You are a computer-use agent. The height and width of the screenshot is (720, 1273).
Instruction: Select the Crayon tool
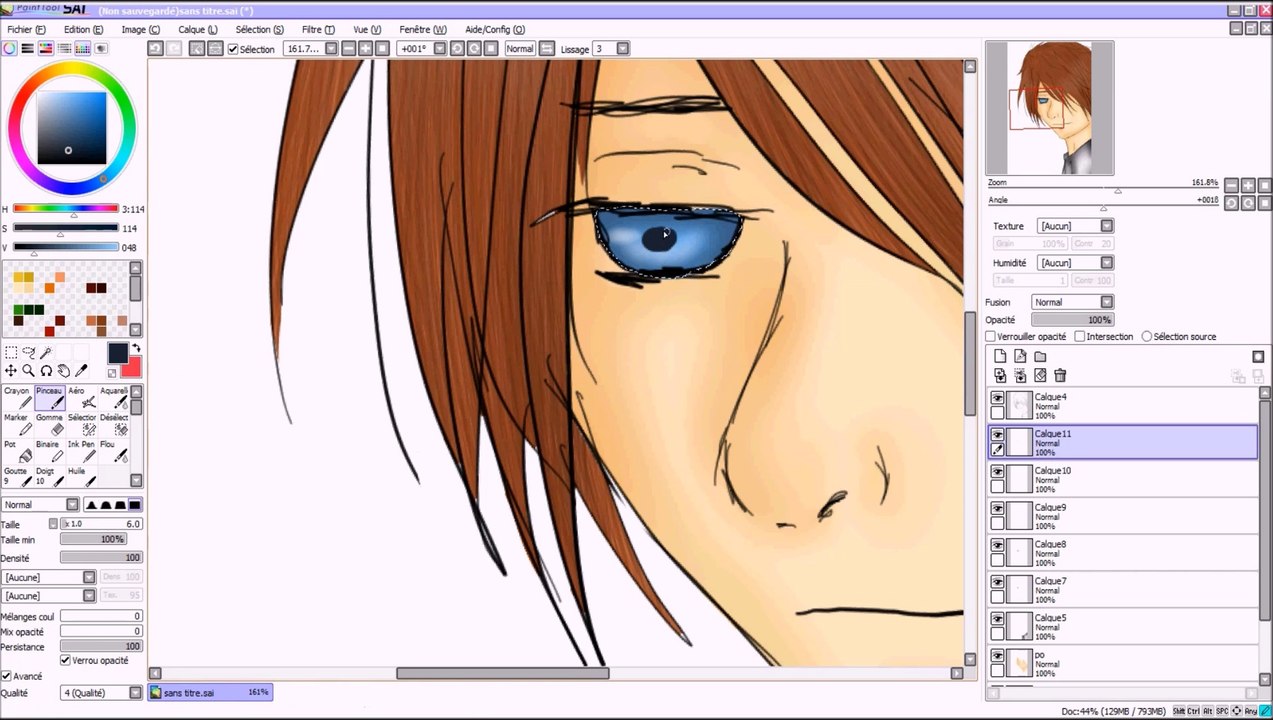click(x=17, y=398)
